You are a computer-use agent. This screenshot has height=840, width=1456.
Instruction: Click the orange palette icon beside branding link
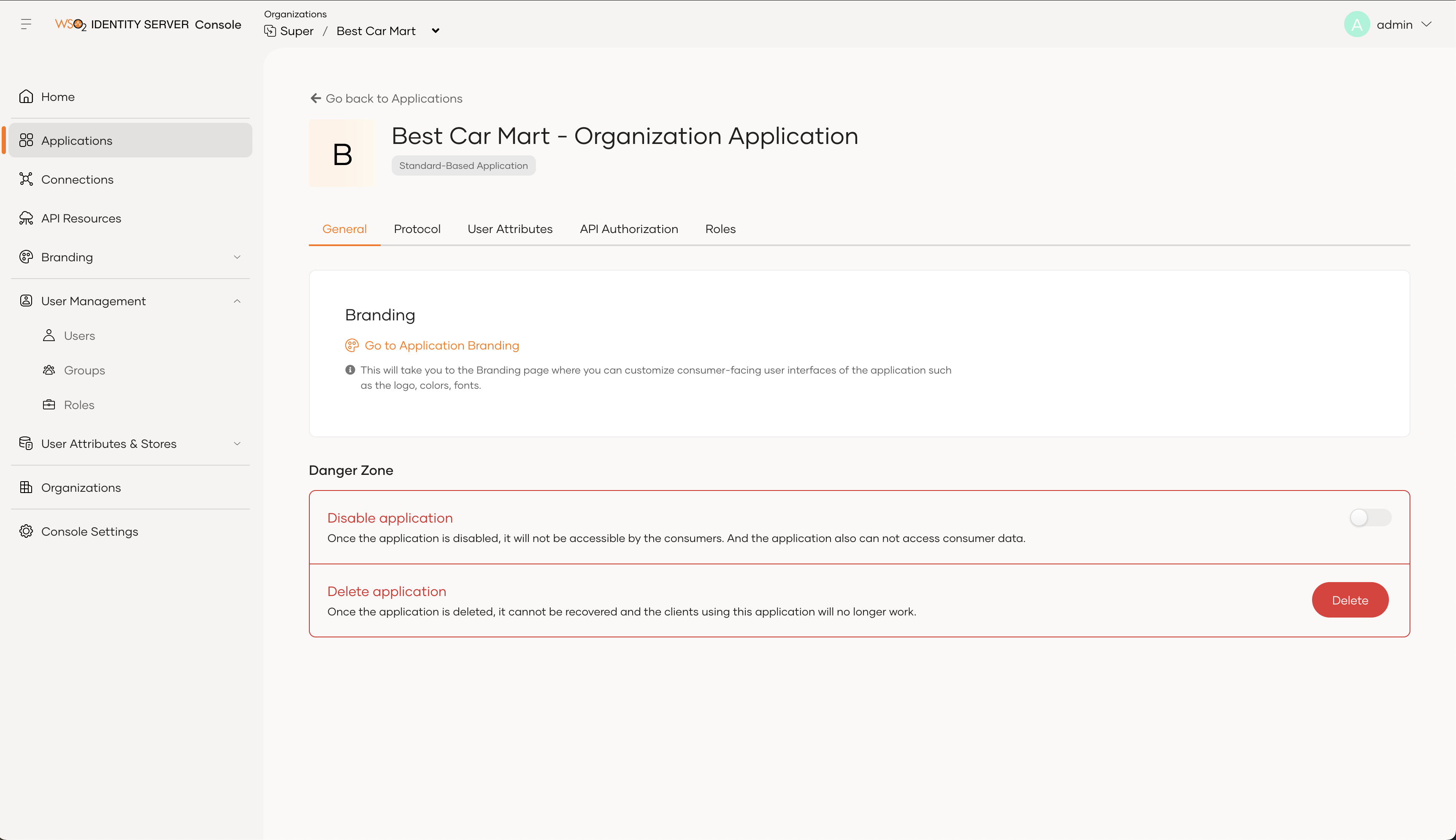[x=352, y=345]
